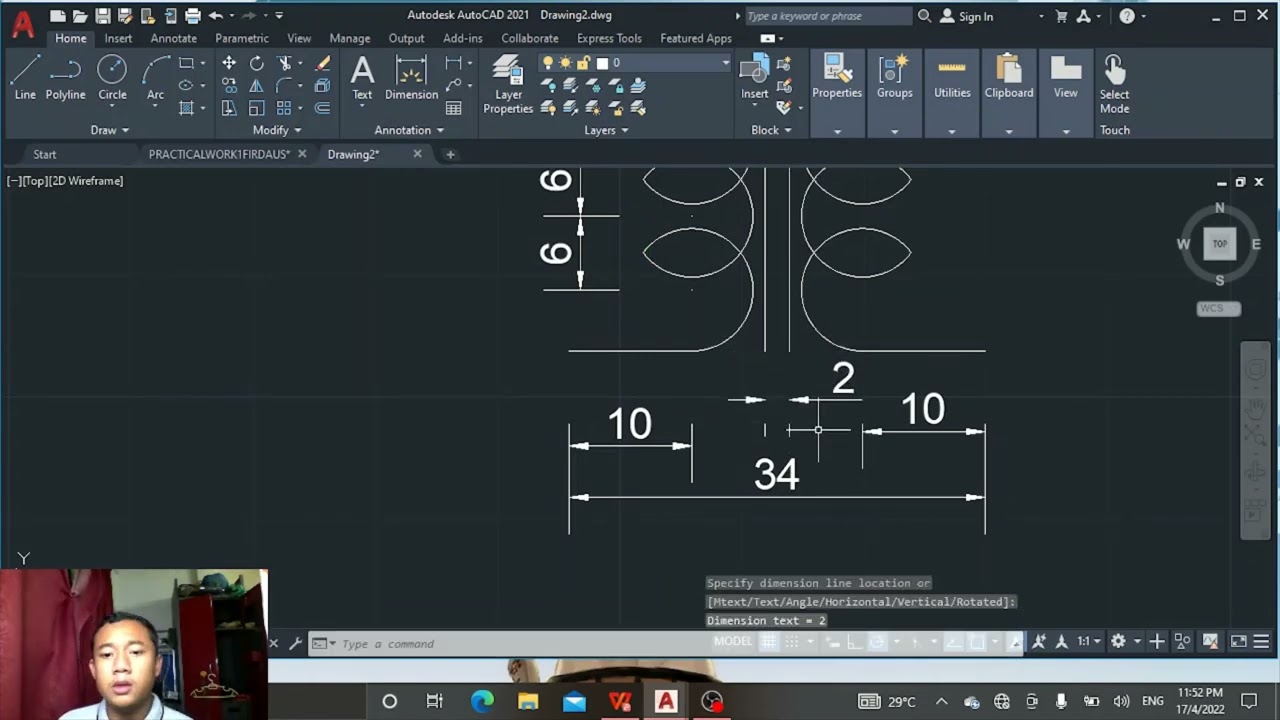Viewport: 1280px width, 720px height.
Task: Go to the Start tab
Action: tap(45, 154)
